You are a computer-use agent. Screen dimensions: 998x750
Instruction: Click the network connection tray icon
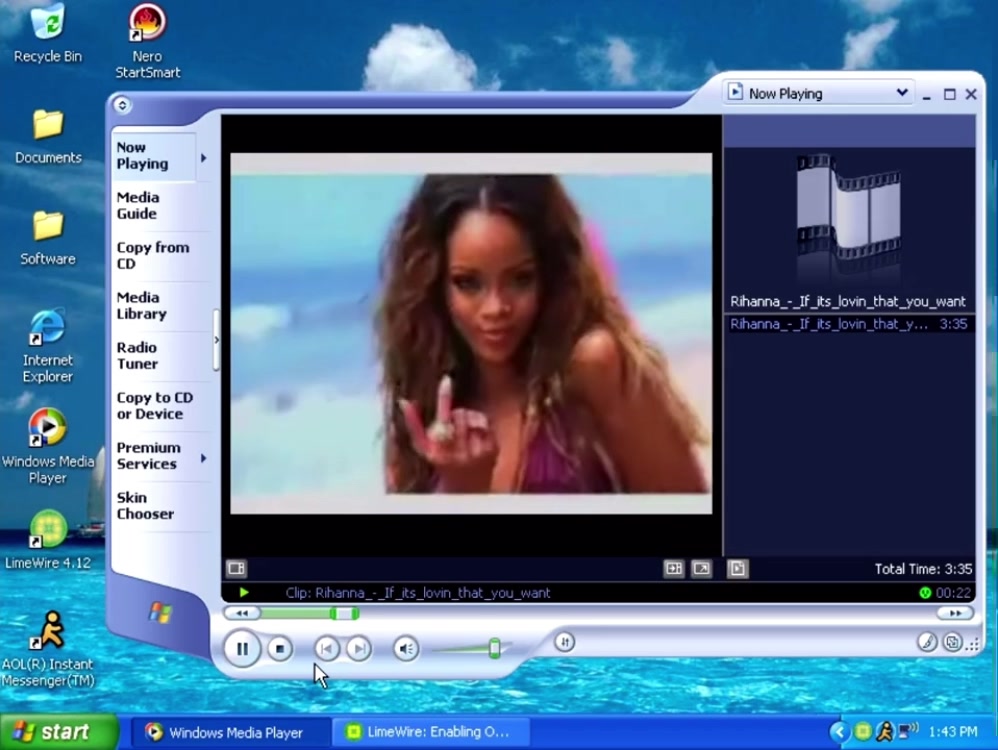pos(908,731)
